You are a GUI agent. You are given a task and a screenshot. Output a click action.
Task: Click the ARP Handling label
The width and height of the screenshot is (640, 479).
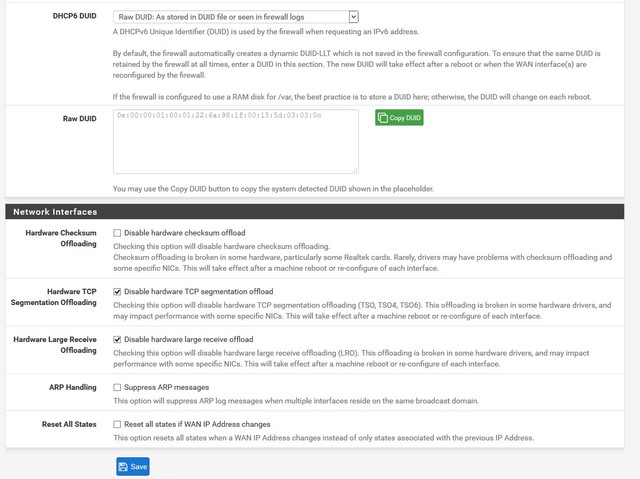click(x=73, y=387)
